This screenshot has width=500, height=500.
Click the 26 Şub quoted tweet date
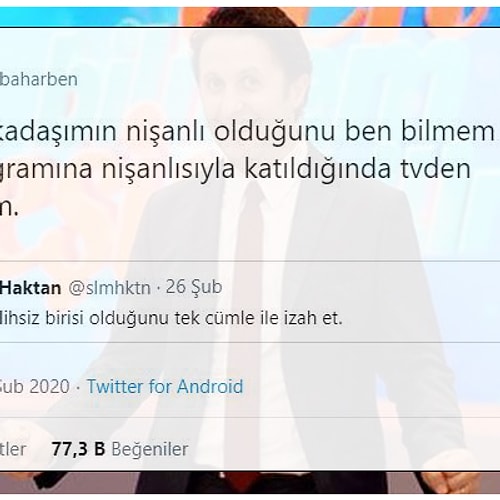[194, 287]
